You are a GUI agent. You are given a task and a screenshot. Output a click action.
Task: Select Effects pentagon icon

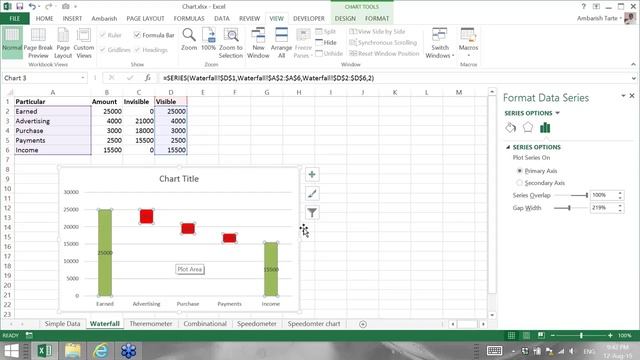pos(528,127)
